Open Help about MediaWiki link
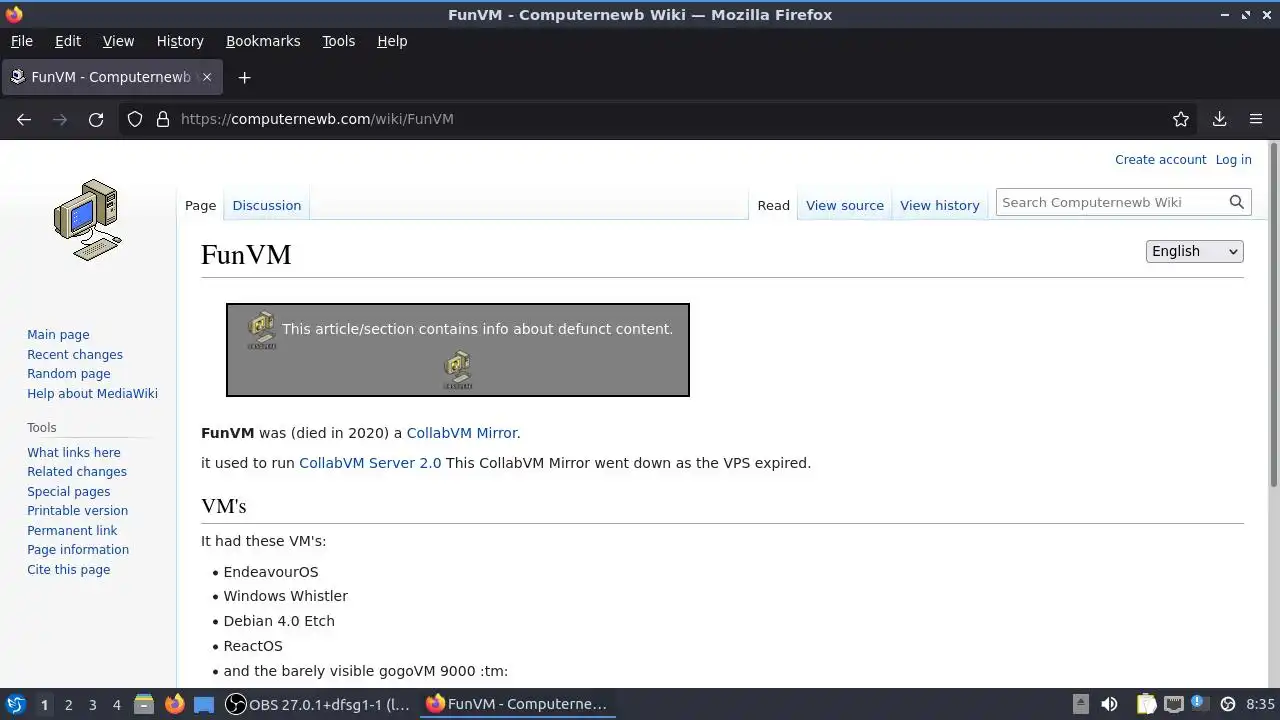 coord(92,394)
